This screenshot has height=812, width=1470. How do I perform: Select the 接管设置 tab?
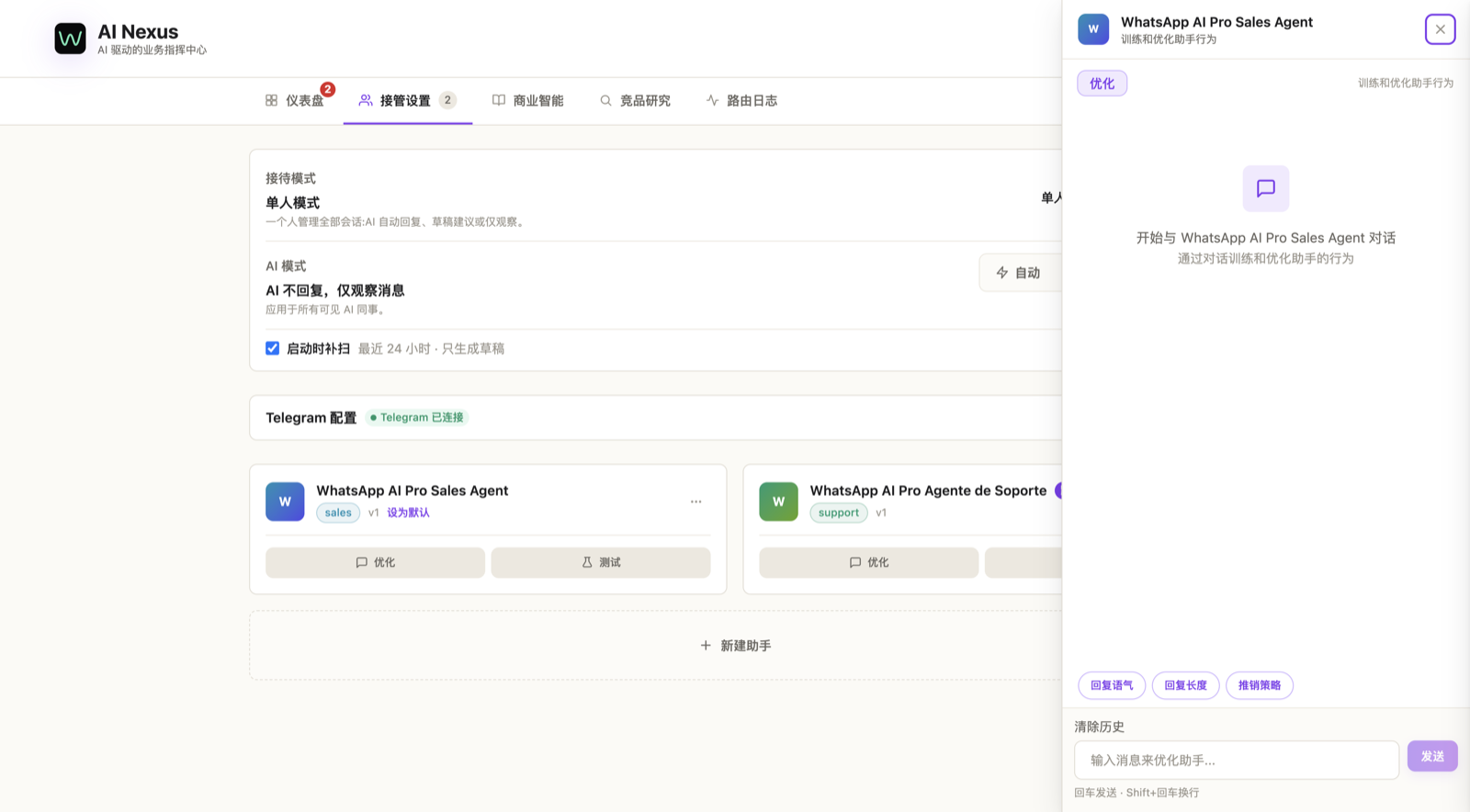pos(407,100)
